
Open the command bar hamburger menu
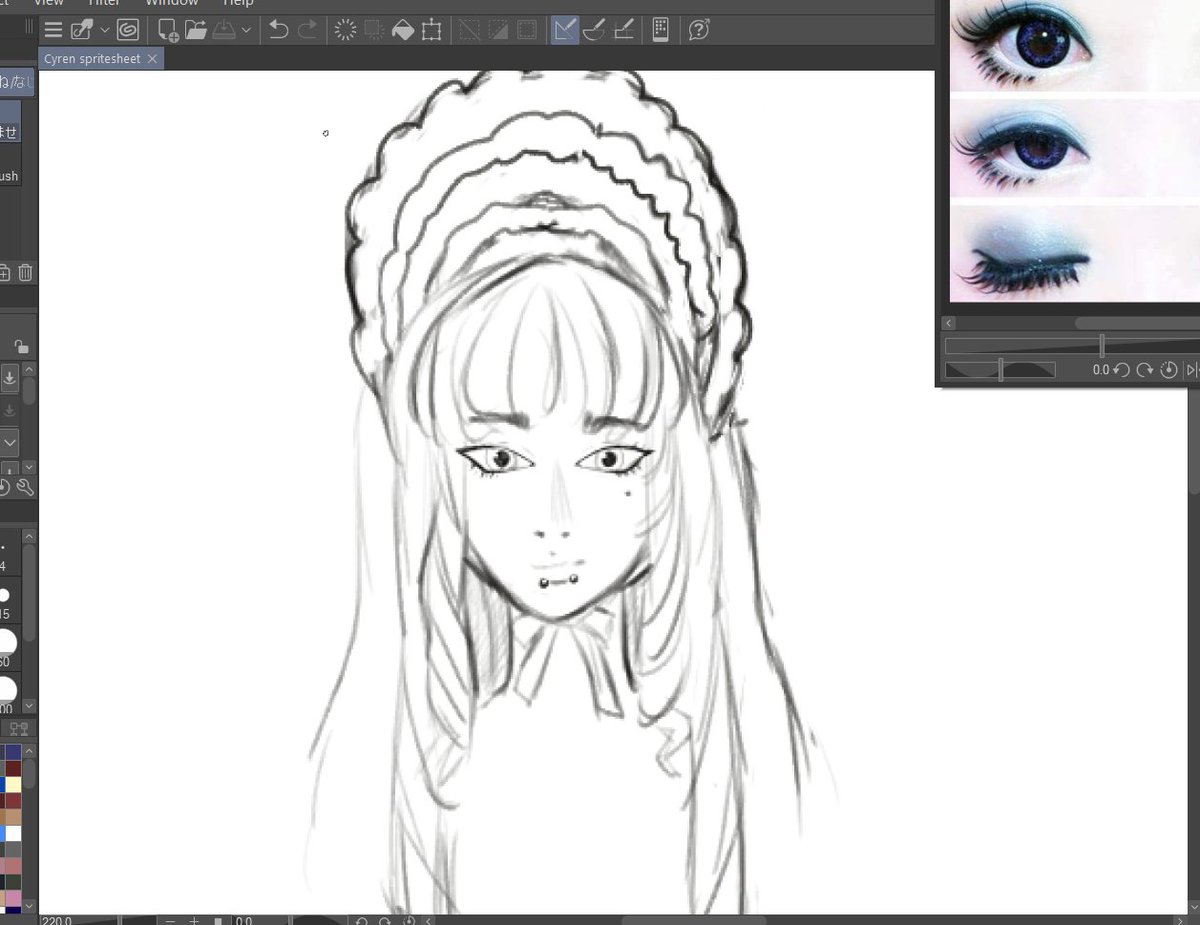pos(54,30)
